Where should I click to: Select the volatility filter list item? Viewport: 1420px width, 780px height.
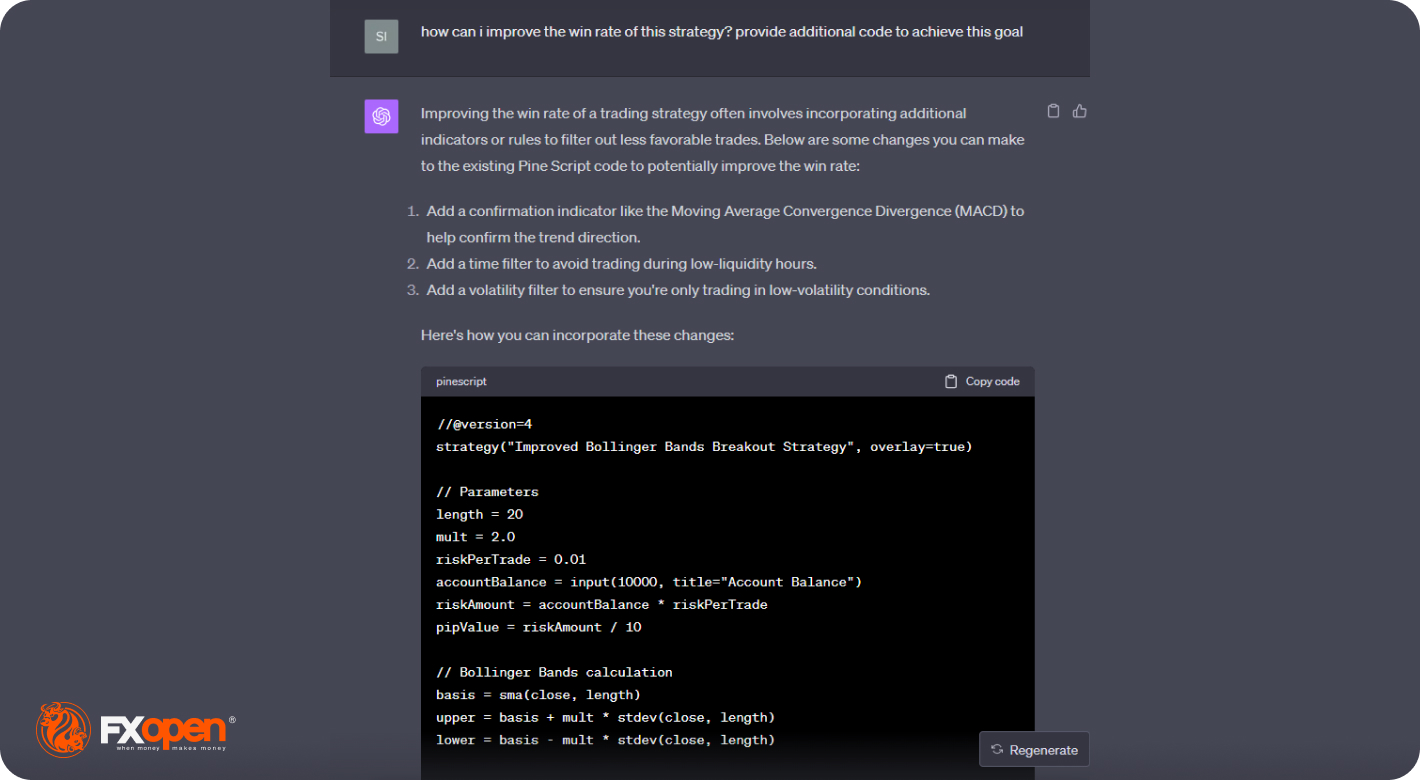[x=678, y=290]
